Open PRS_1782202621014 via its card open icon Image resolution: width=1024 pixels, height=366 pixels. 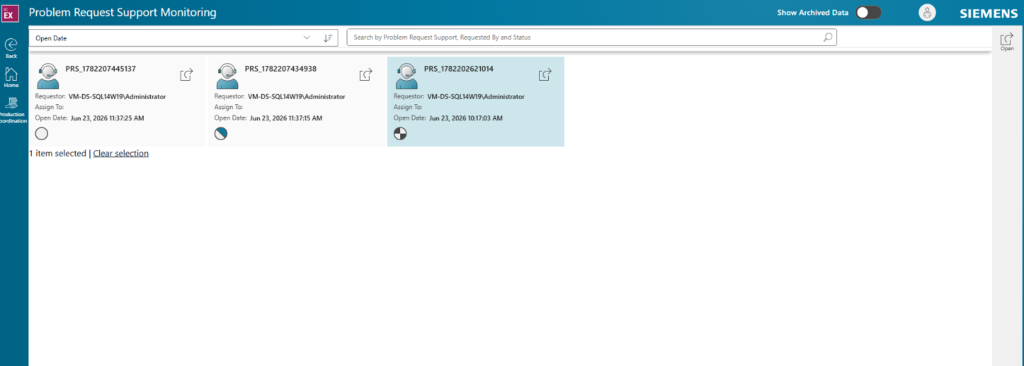tap(545, 75)
